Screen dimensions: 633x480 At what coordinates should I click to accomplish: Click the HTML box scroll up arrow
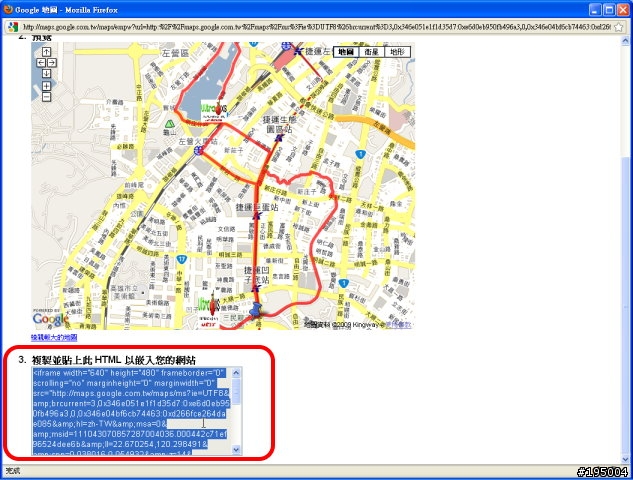coord(237,373)
